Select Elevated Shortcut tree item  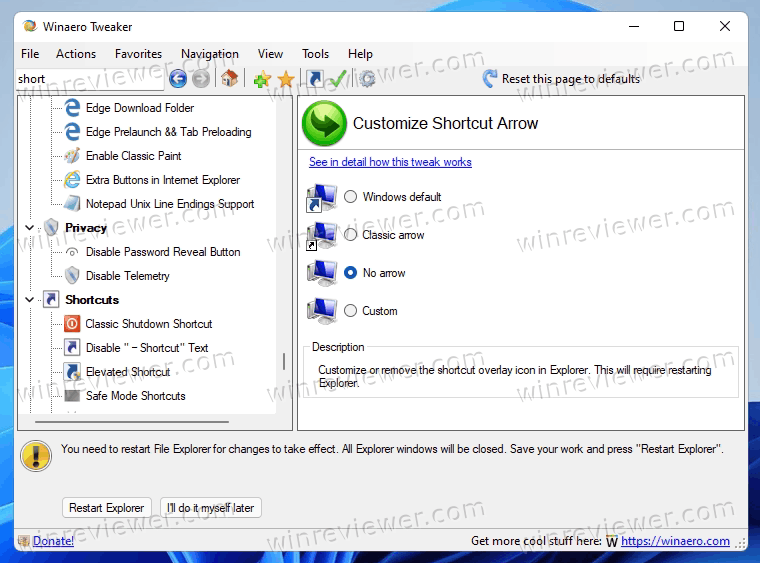point(128,372)
